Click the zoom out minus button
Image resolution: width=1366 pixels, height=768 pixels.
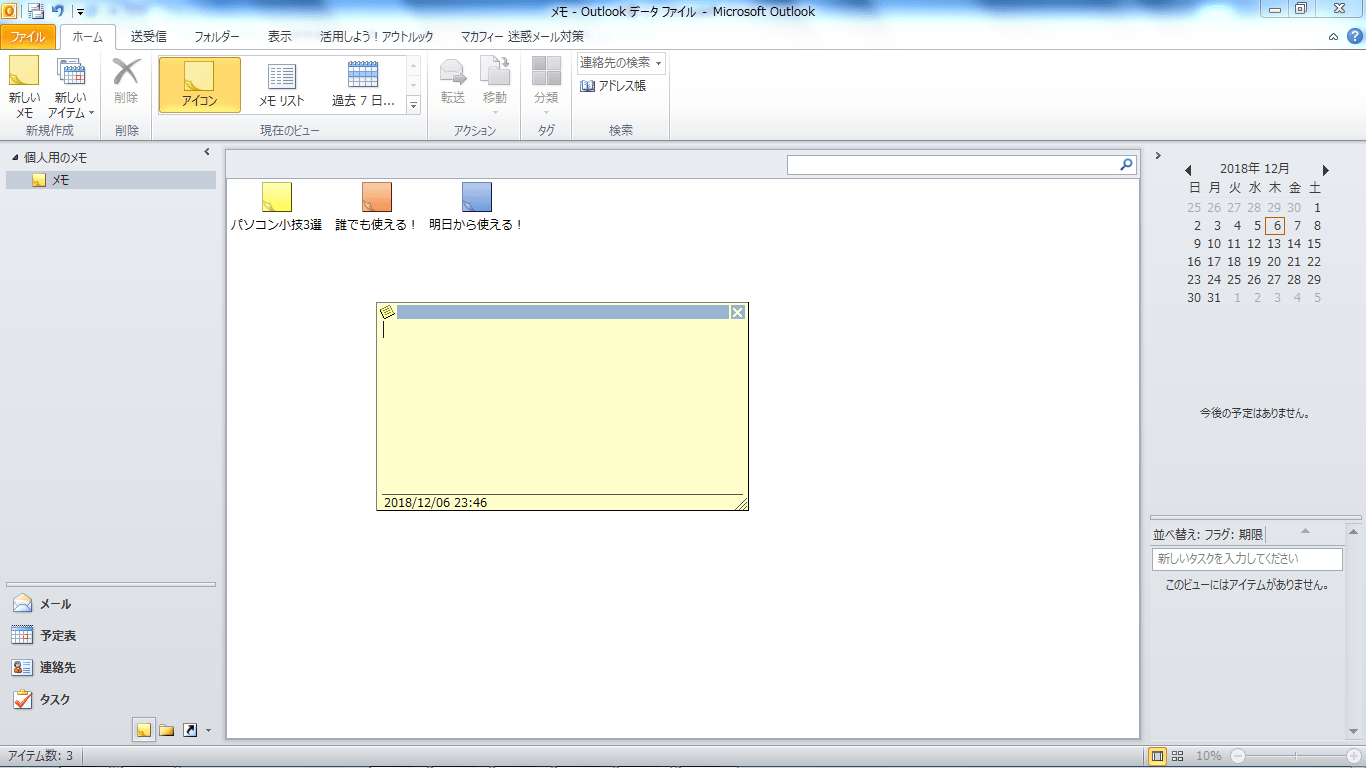point(1238,756)
